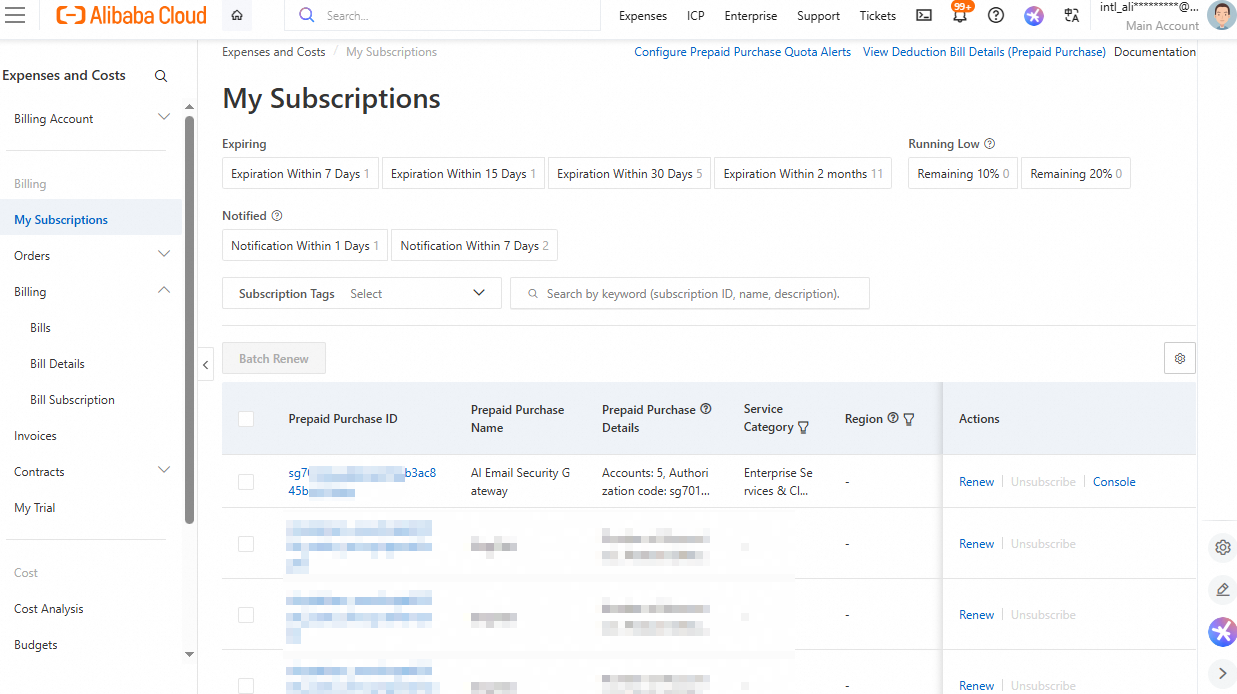Open the Cloud Shell terminal icon
Screen dimensions: 1237x694
924,15
